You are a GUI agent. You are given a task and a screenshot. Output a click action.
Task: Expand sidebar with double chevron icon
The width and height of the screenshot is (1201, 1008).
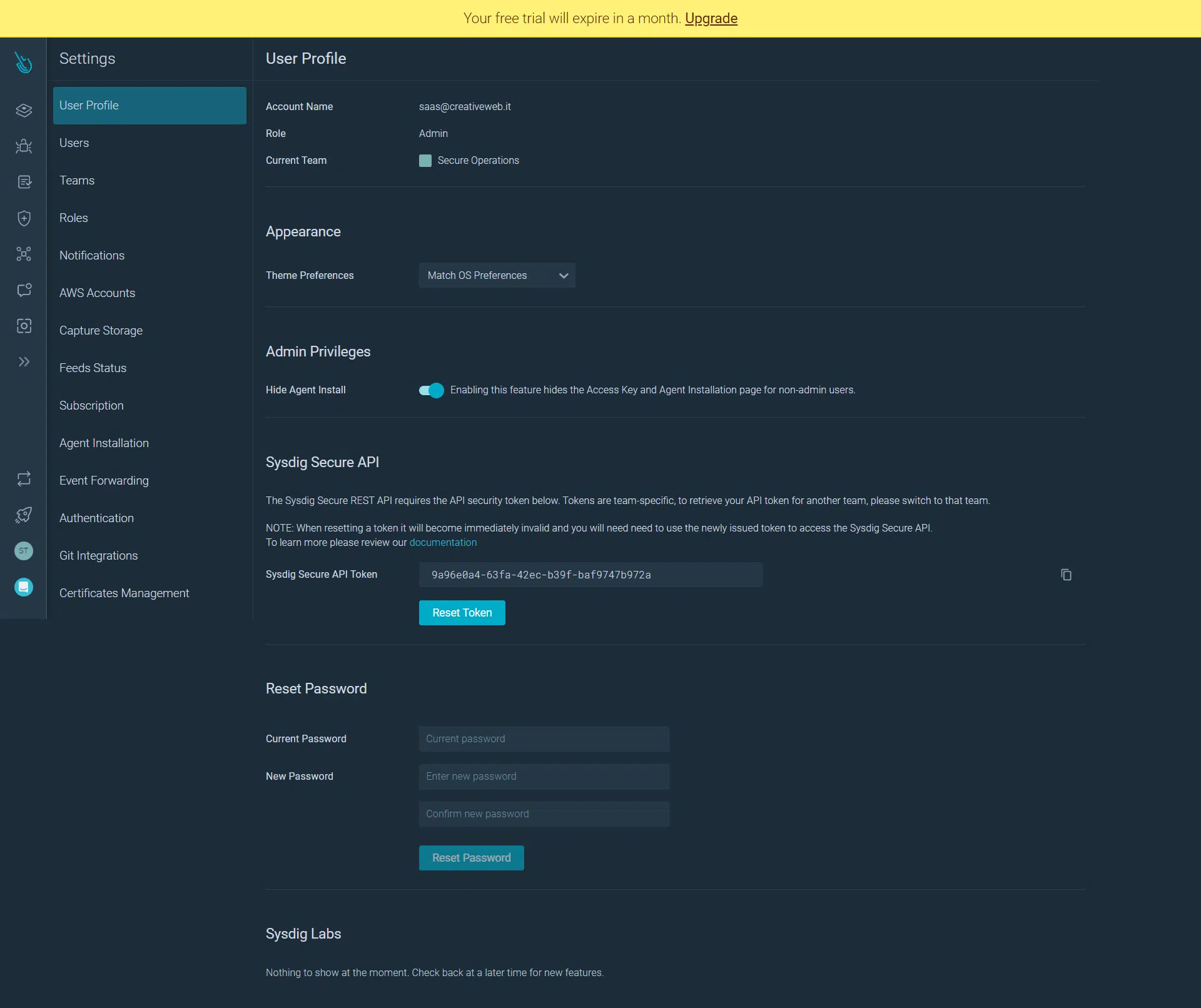click(24, 362)
